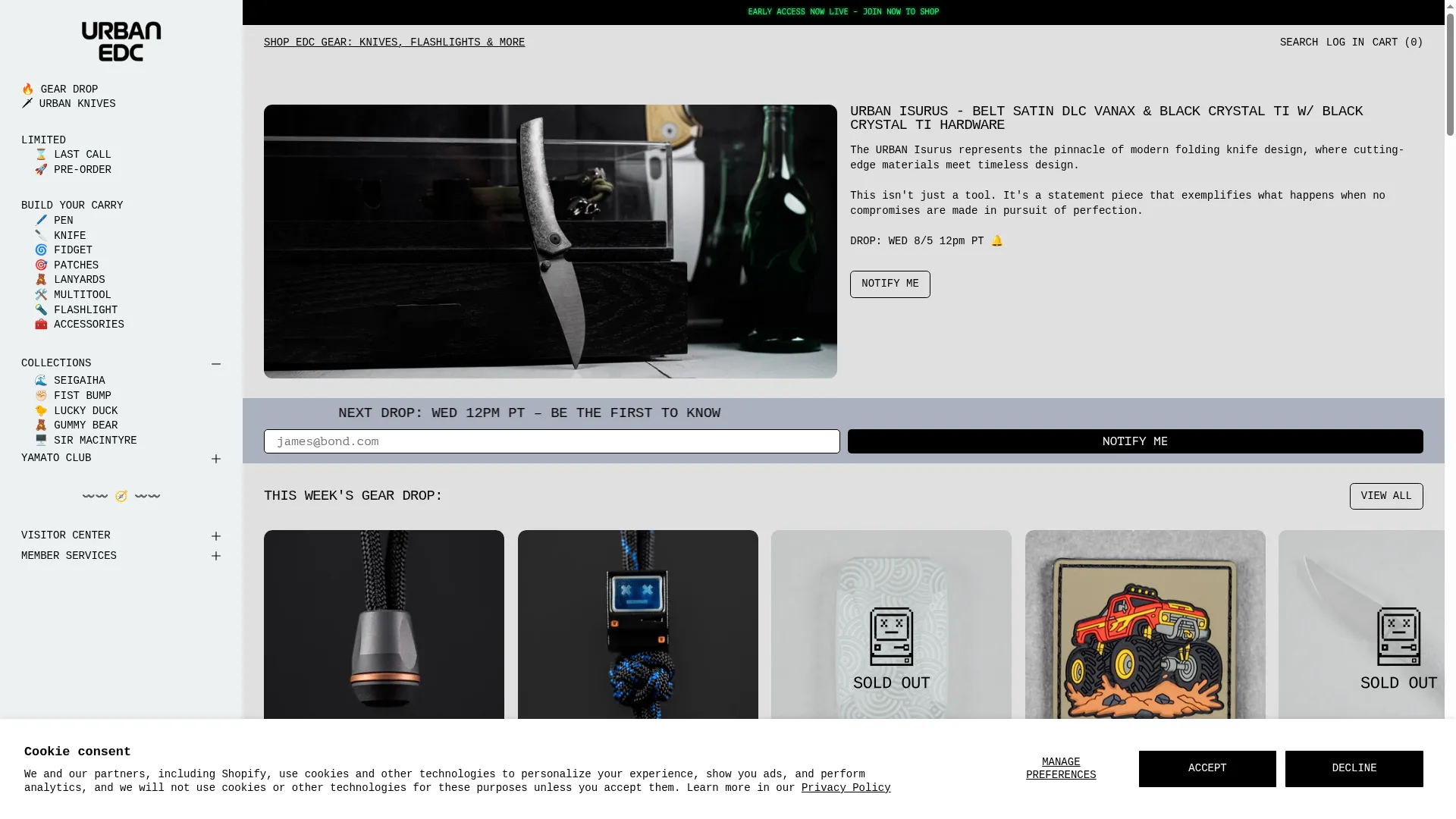Click Notify Me under Urban Isurus description
This screenshot has height=819, width=1456.
(890, 284)
